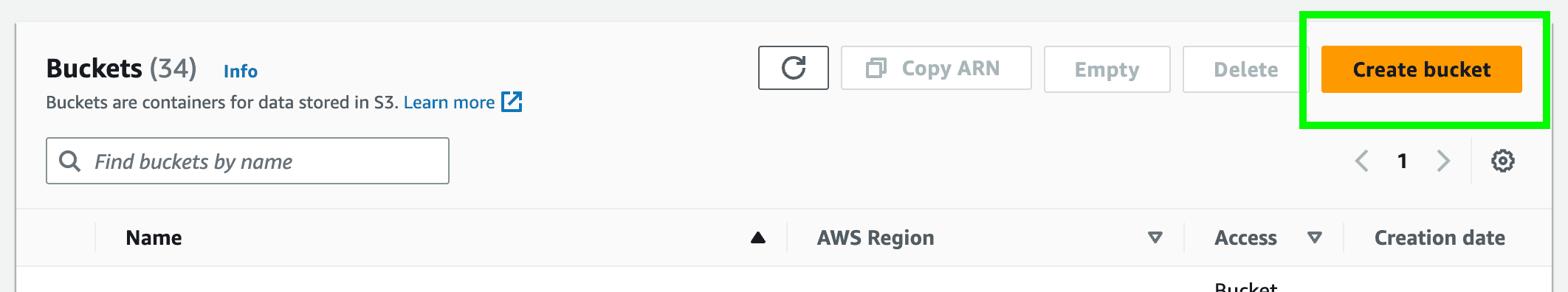Image resolution: width=1568 pixels, height=292 pixels.
Task: Click the copy icon in Copy ARN
Action: 876,69
